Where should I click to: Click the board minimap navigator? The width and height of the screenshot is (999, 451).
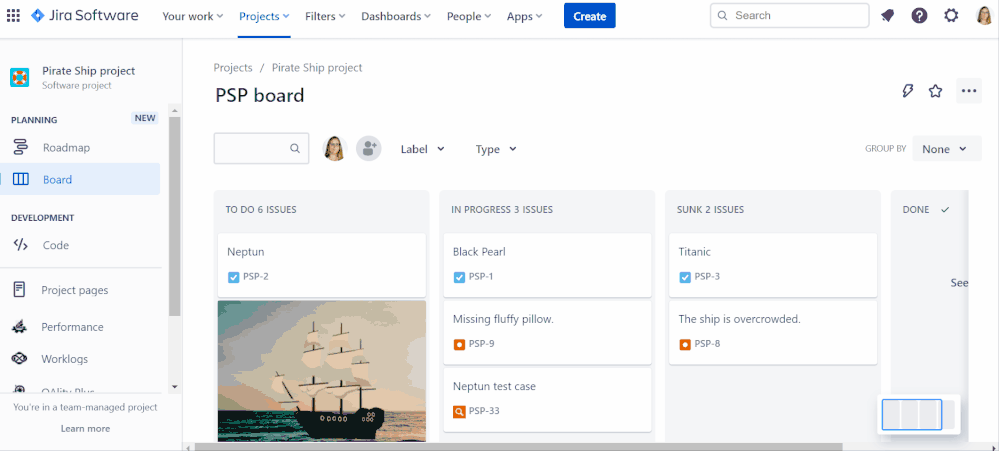(x=918, y=415)
